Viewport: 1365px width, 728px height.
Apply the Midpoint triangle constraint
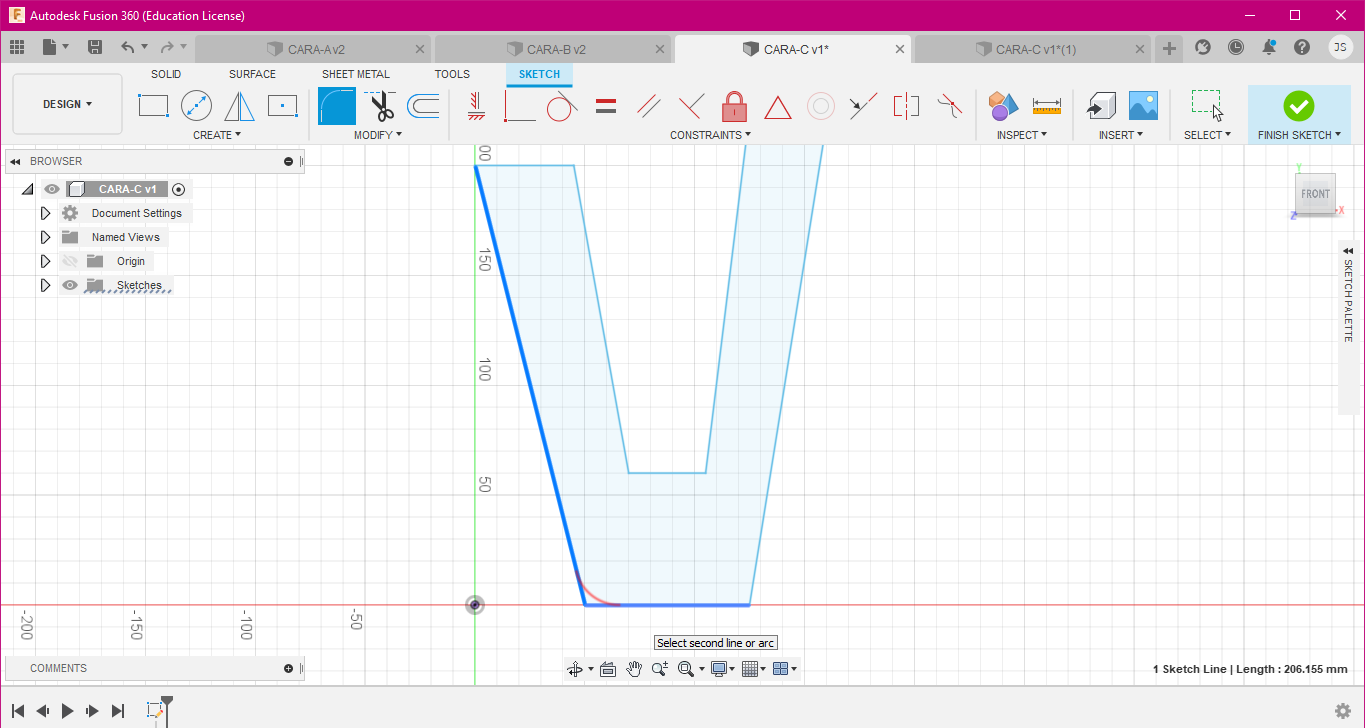click(x=778, y=106)
